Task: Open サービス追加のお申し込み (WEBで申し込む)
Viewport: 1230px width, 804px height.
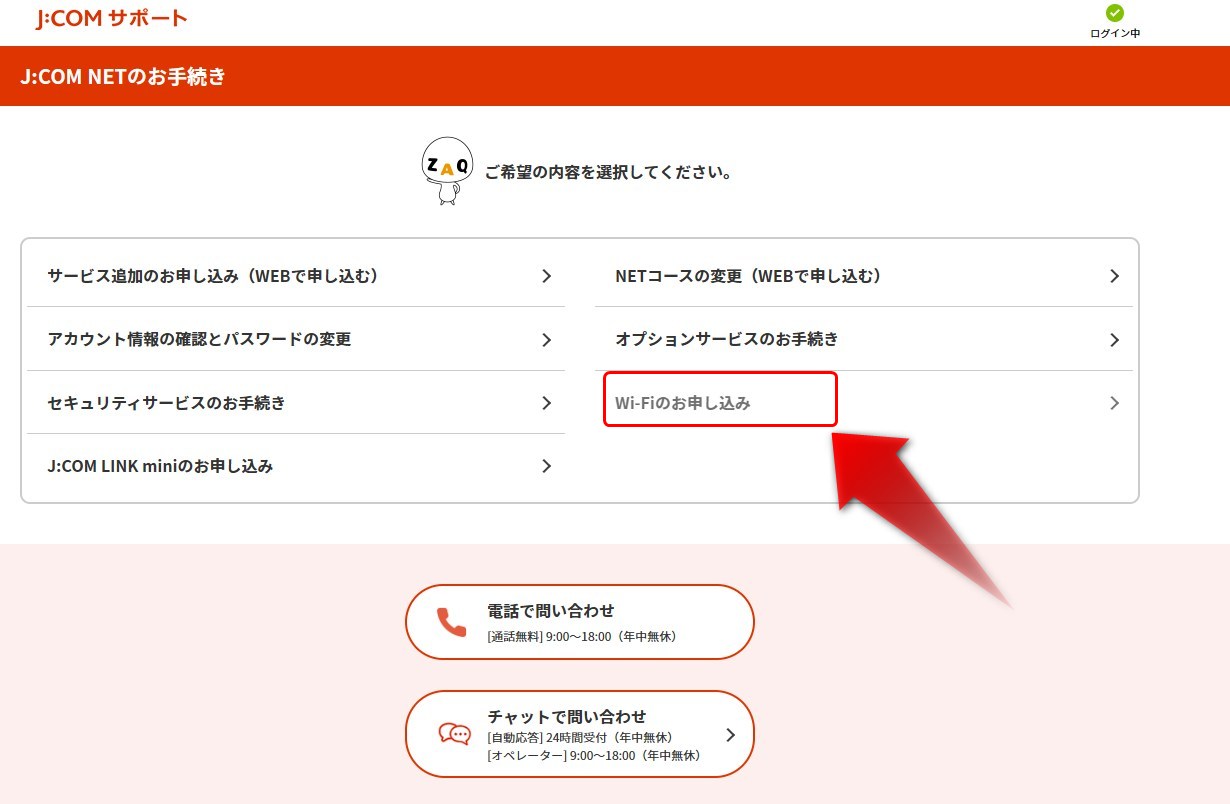Action: [x=213, y=276]
